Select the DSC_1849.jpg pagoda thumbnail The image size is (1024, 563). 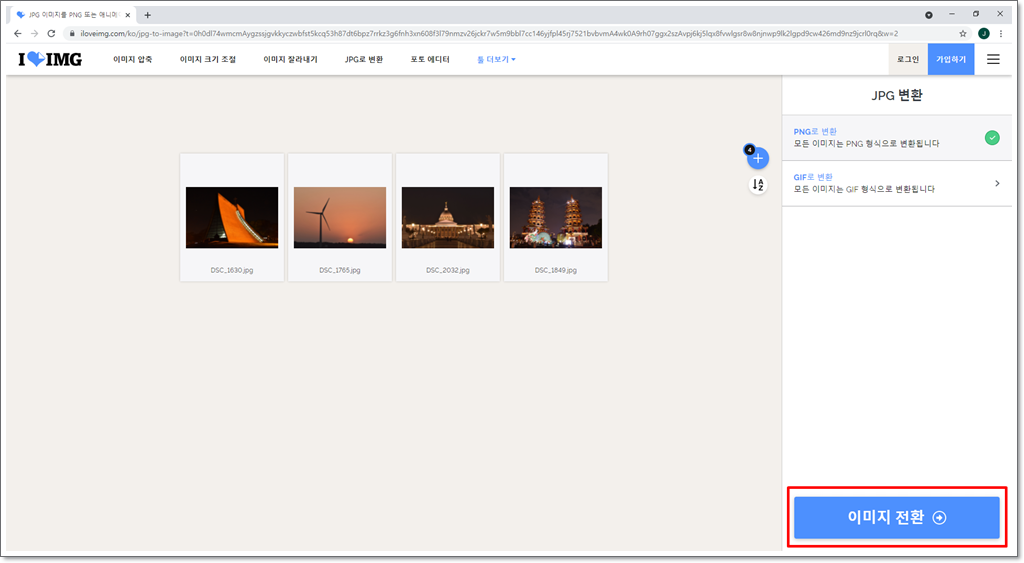[x=556, y=217]
